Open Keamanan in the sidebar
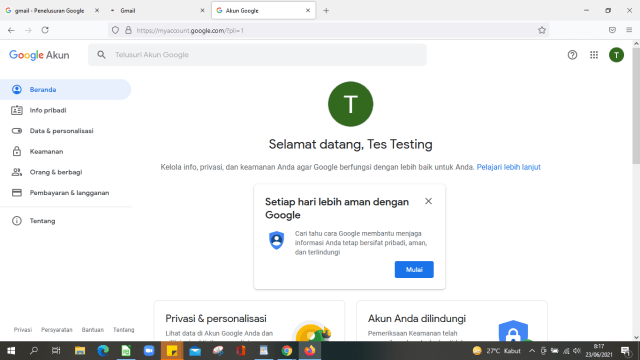This screenshot has width=640, height=360. (x=65, y=151)
